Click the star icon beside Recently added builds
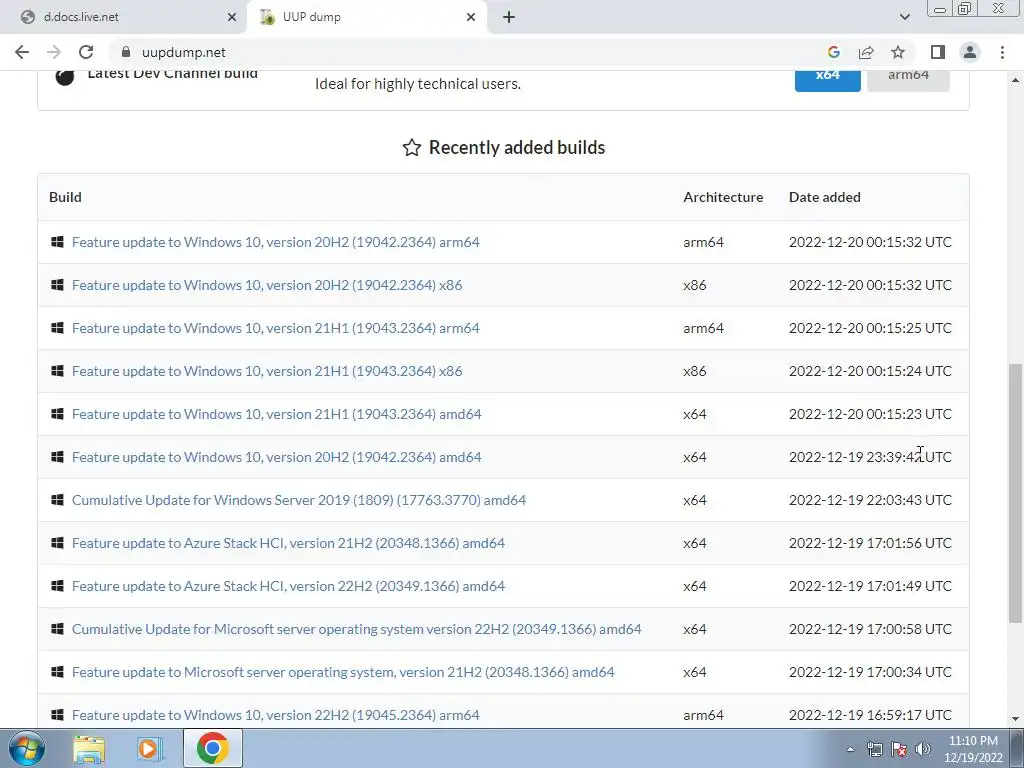Viewport: 1024px width, 768px height. (411, 148)
